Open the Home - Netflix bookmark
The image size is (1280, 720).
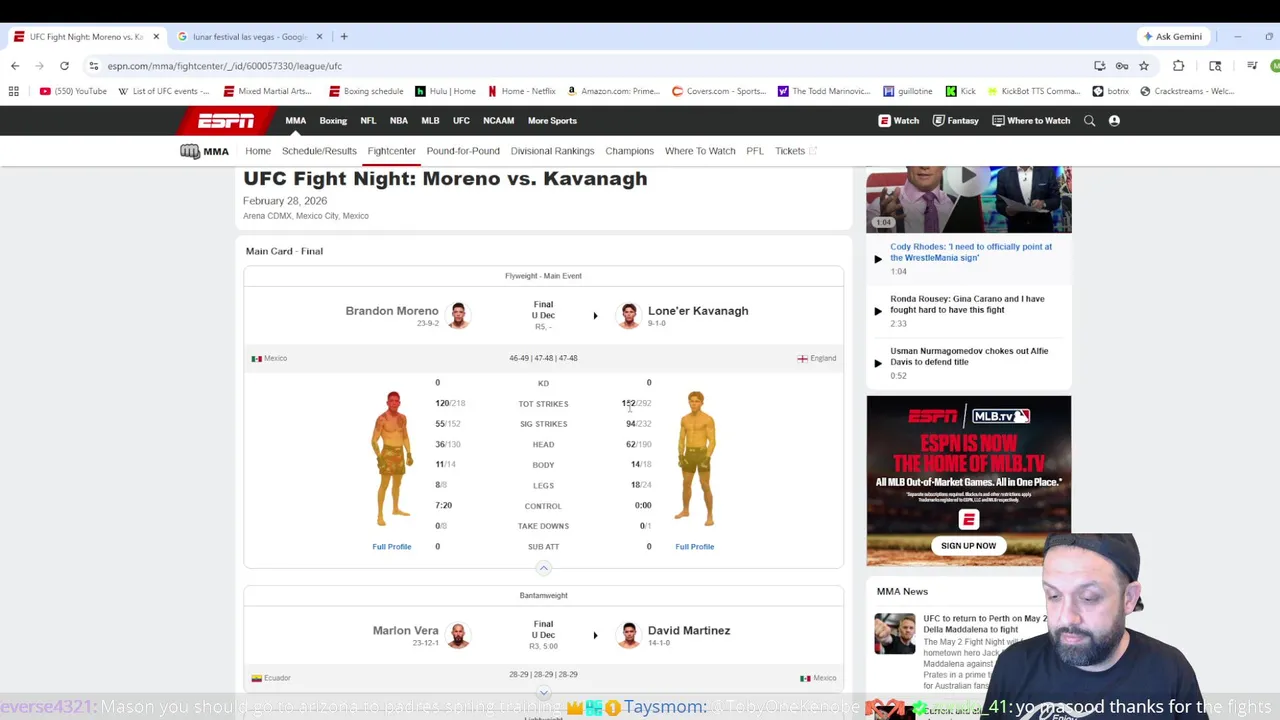point(522,91)
